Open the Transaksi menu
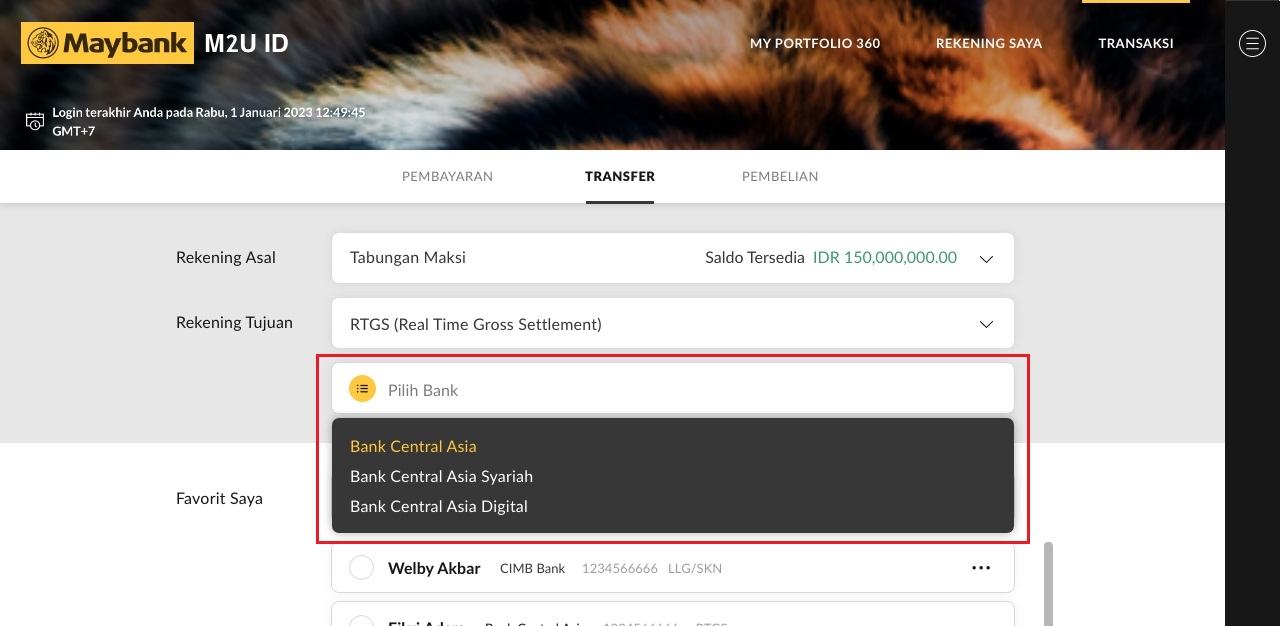Viewport: 1280px width, 626px height. tap(1136, 43)
